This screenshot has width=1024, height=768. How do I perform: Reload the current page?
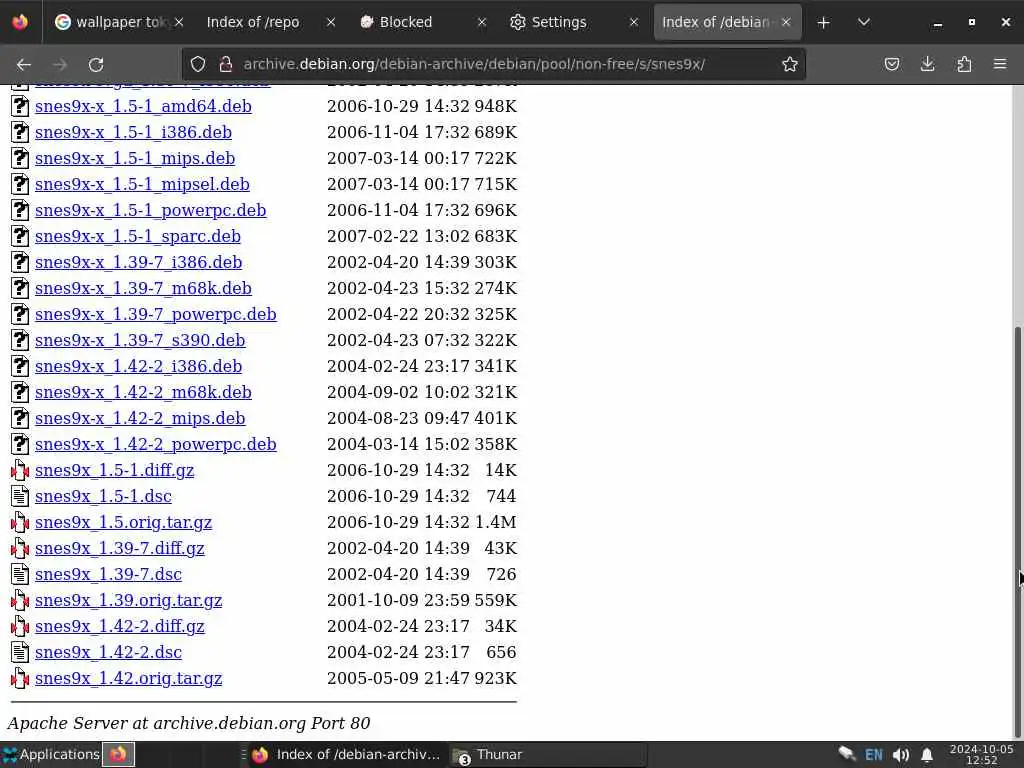click(x=96, y=64)
